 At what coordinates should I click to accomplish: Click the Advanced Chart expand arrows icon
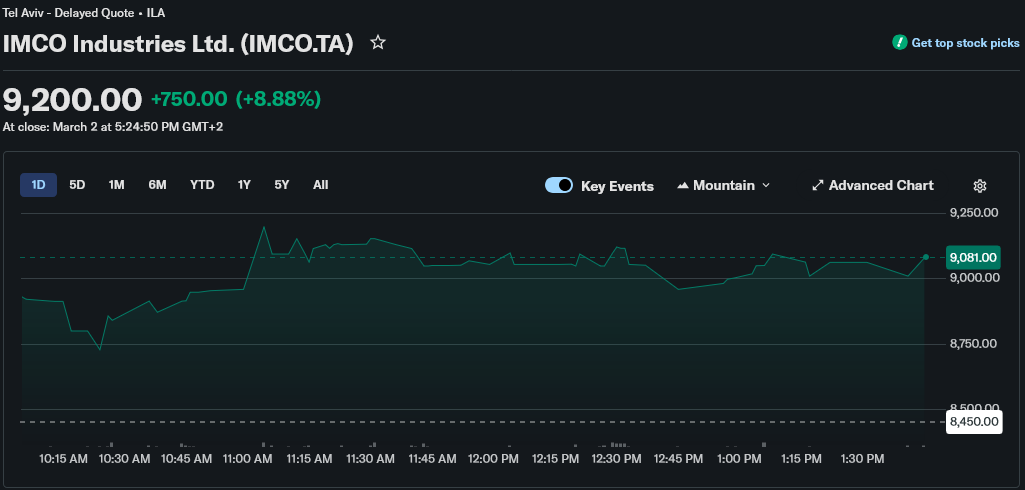pos(817,186)
